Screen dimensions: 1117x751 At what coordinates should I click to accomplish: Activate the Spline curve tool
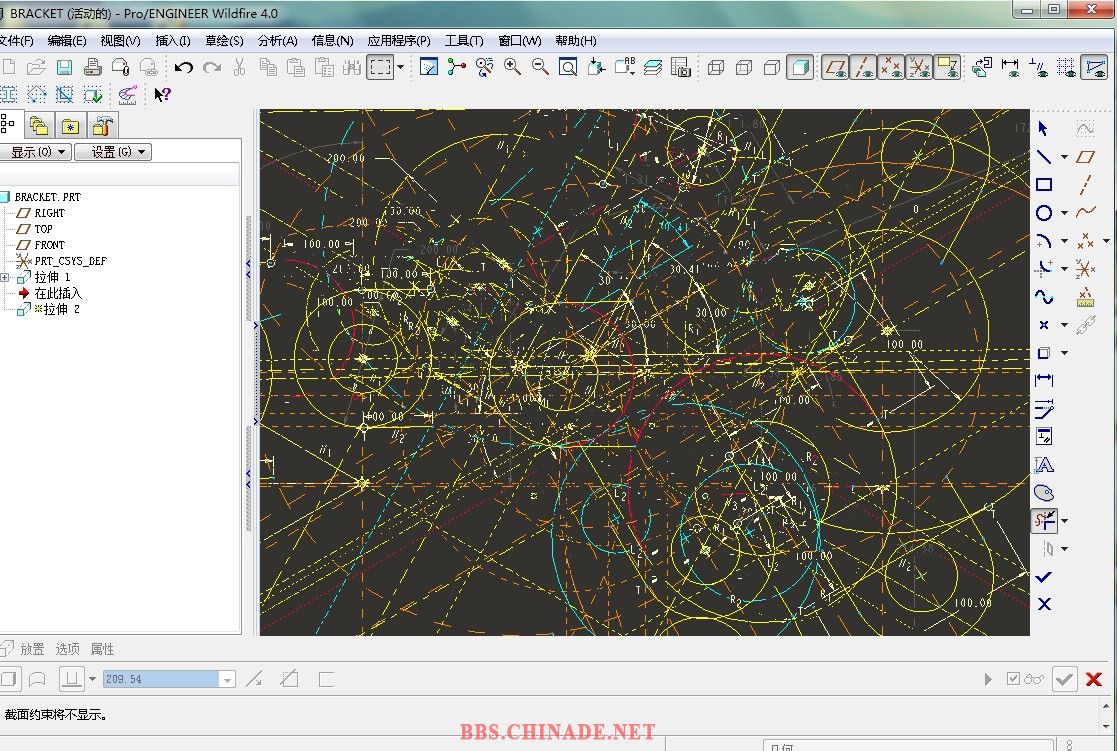point(1043,297)
